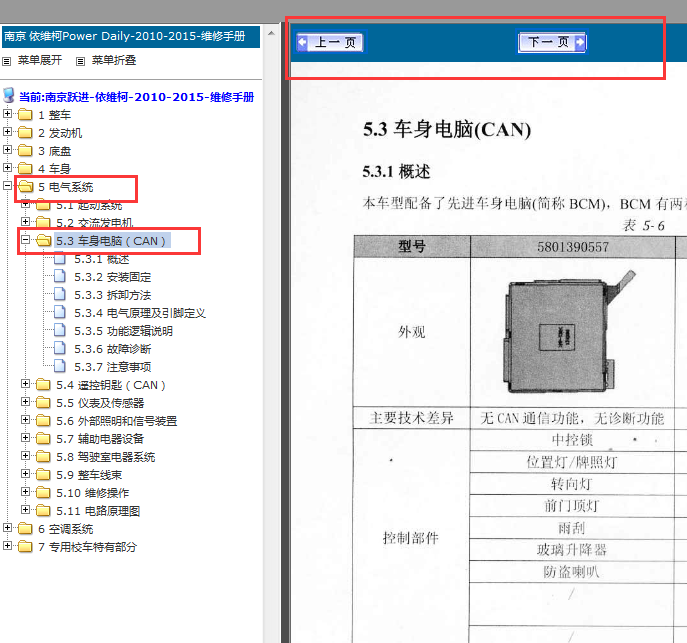The width and height of the screenshot is (687, 643).
Task: Expand the 4 车身 tree node
Action: (7, 168)
